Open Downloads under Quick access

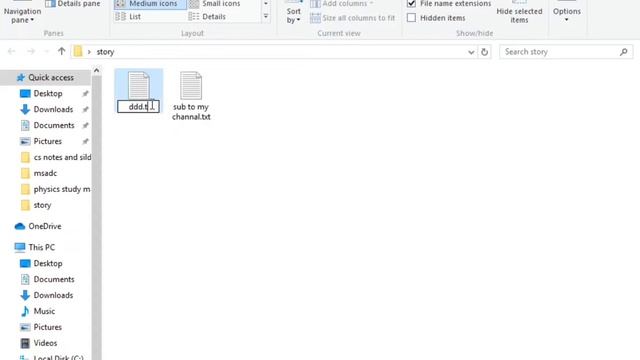(x=53, y=109)
